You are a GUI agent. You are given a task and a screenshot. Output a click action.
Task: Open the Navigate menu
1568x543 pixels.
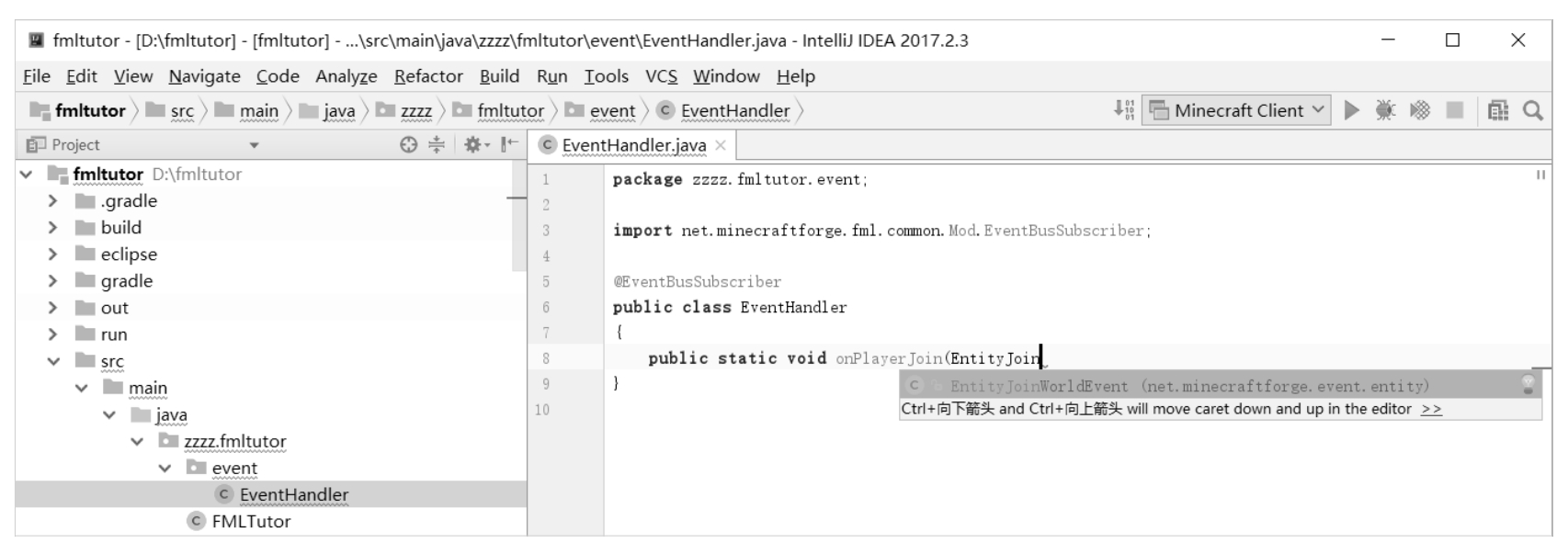pyautogui.click(x=204, y=76)
